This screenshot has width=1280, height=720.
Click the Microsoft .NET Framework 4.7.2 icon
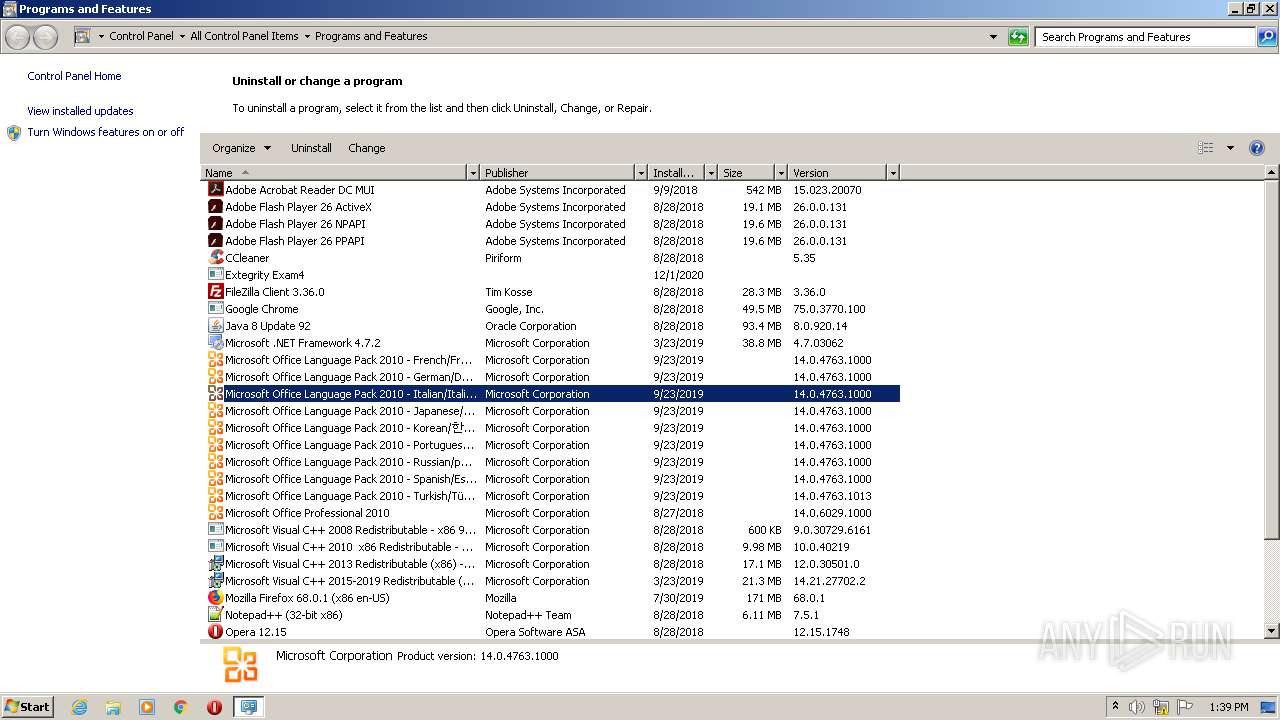tap(215, 343)
